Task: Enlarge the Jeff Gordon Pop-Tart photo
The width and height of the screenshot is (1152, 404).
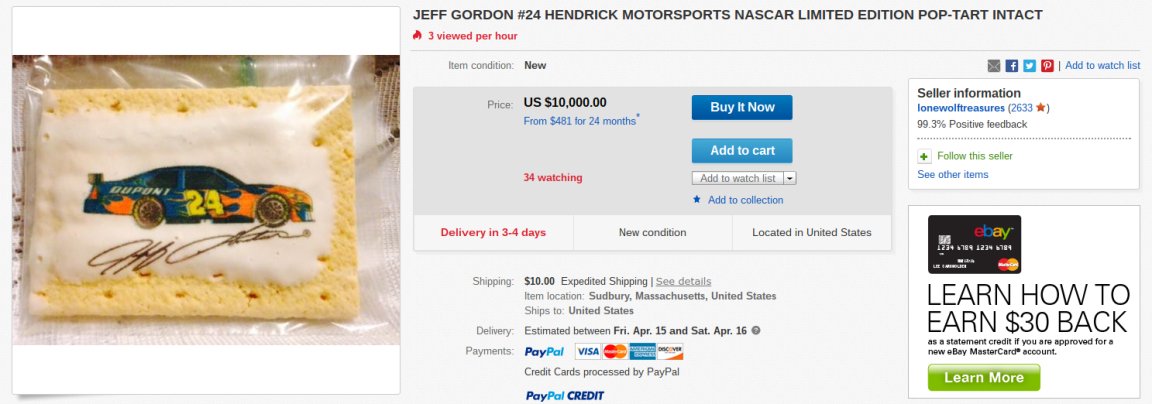Action: [x=206, y=200]
